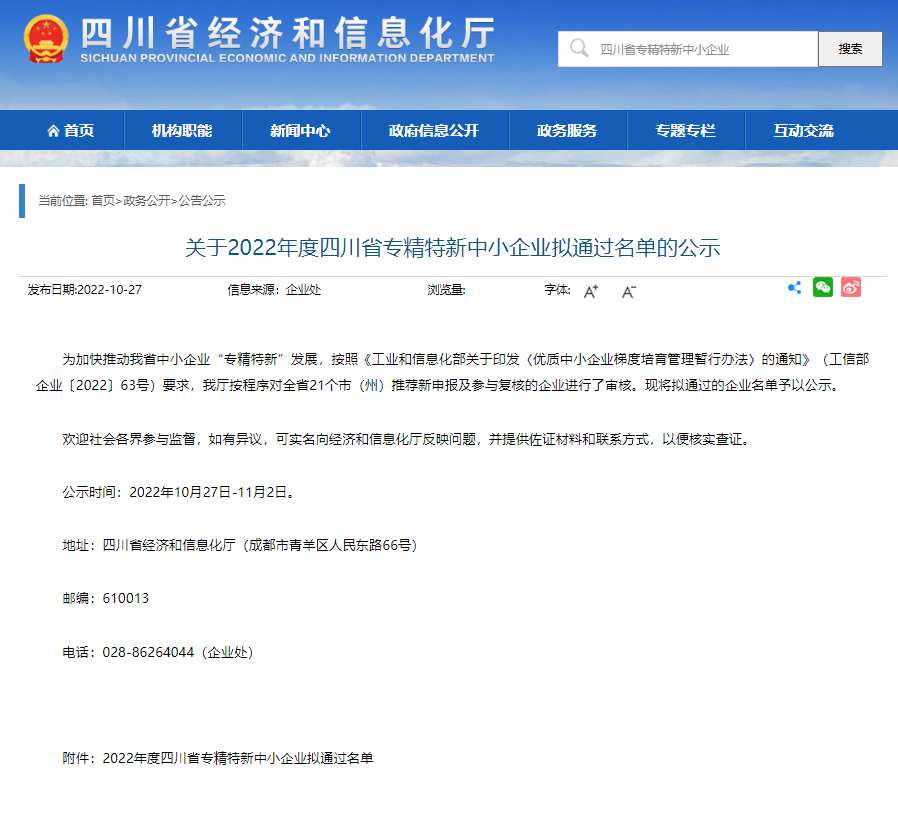Open the 政务服务 menu

pos(567,130)
